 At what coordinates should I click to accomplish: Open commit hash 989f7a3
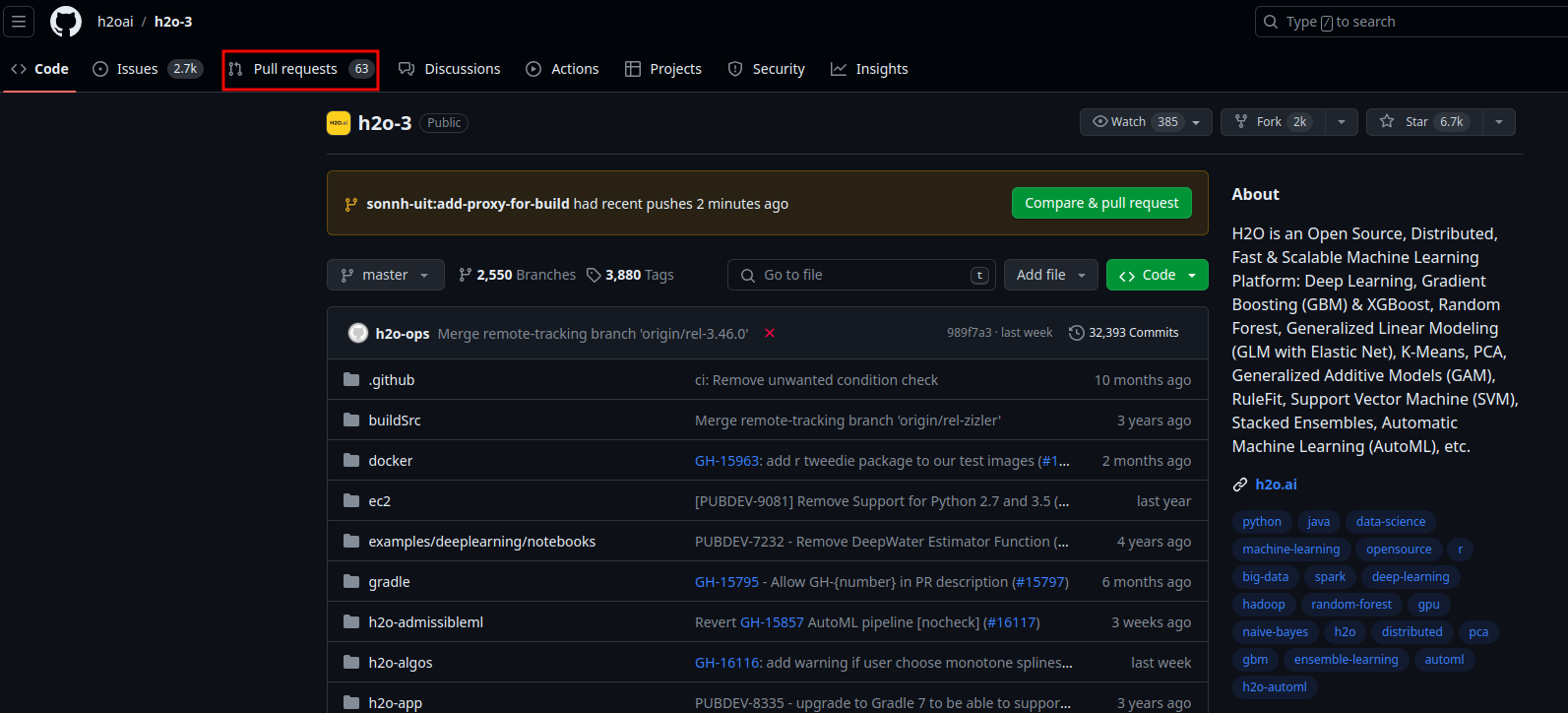click(x=969, y=333)
